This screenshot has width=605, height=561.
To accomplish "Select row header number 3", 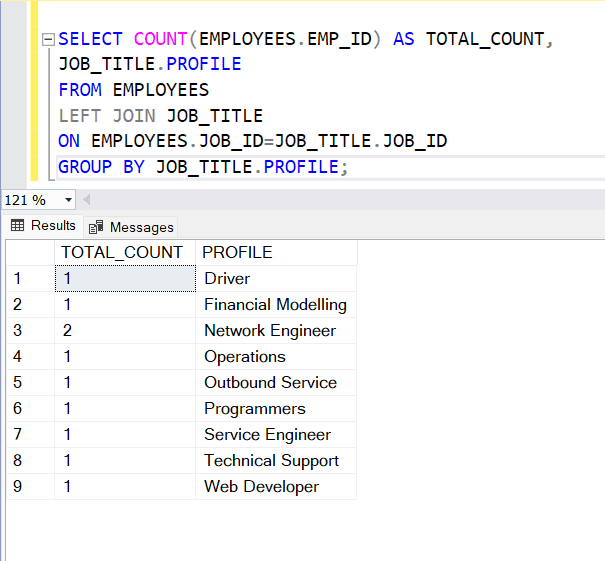I will pyautogui.click(x=30, y=331).
